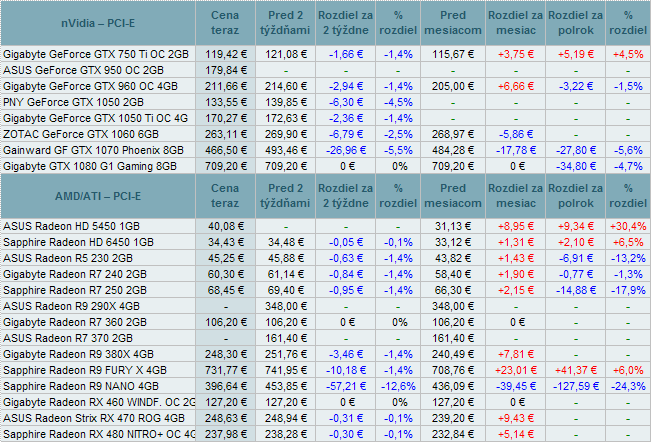Viewport: 651px width, 442px height.
Task: Click the "237,98 €" RX 480 price
Action: [x=225, y=434]
